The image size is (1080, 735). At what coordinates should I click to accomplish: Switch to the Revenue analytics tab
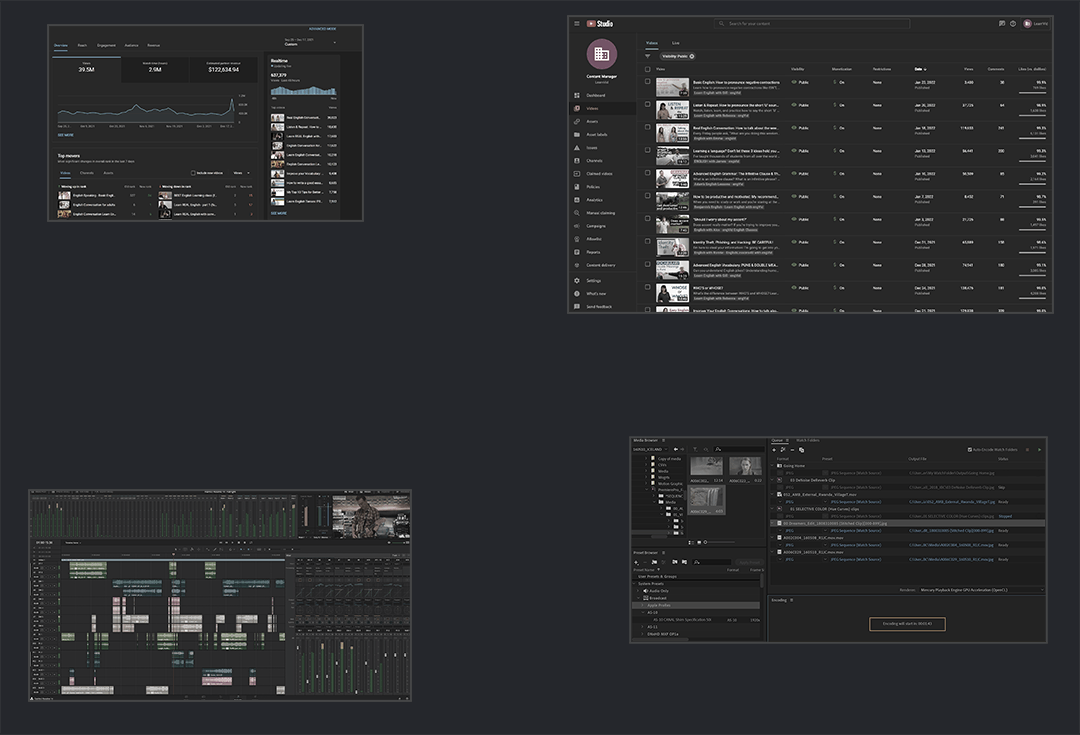point(154,45)
